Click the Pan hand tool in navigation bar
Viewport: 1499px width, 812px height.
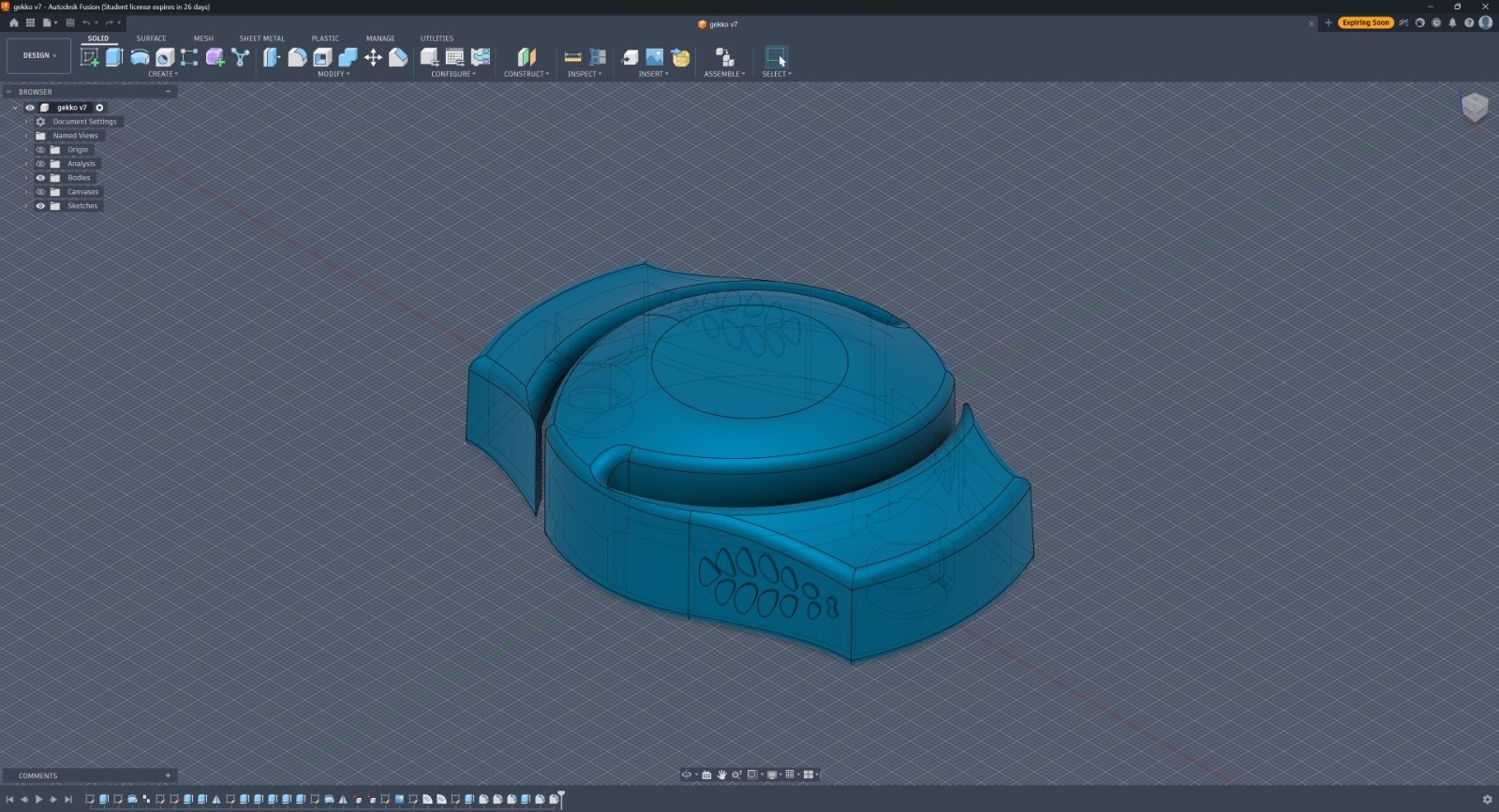(x=721, y=775)
